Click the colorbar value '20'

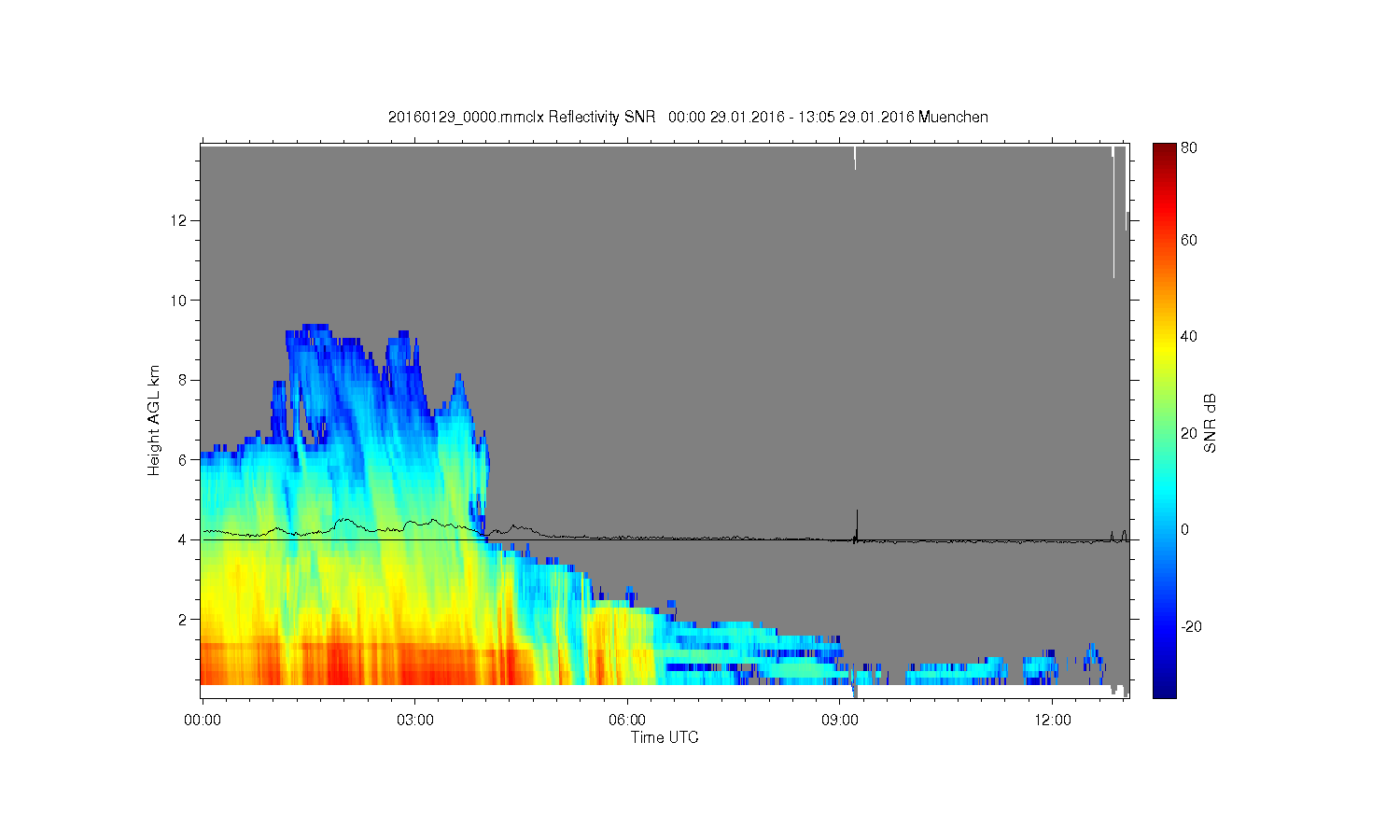coord(1188,433)
